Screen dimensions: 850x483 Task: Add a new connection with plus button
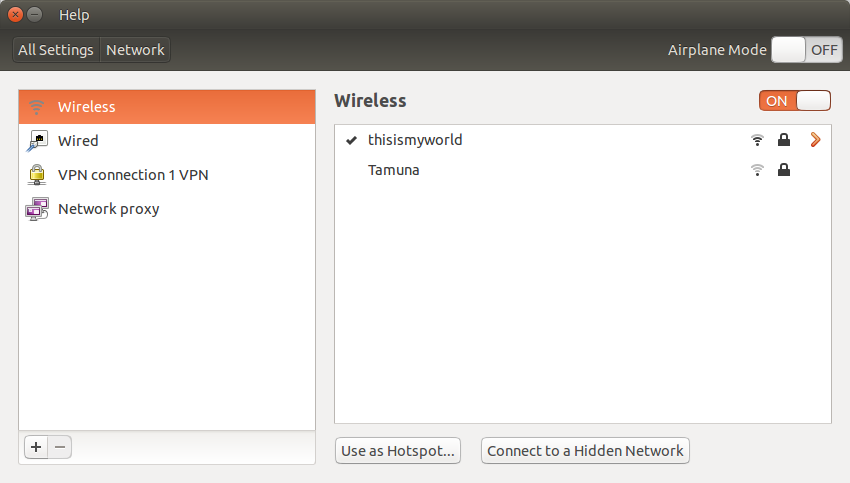tap(36, 447)
